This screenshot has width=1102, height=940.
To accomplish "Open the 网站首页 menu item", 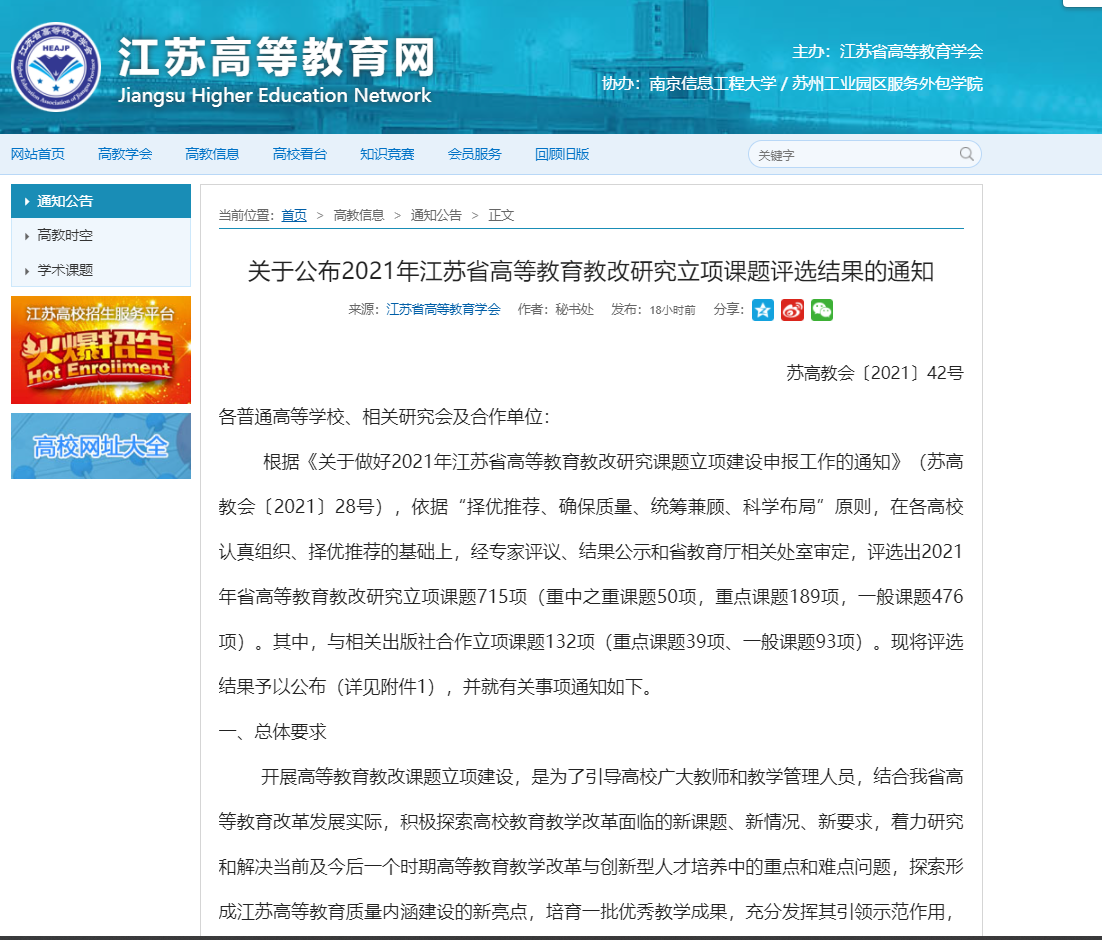I will pyautogui.click(x=38, y=154).
